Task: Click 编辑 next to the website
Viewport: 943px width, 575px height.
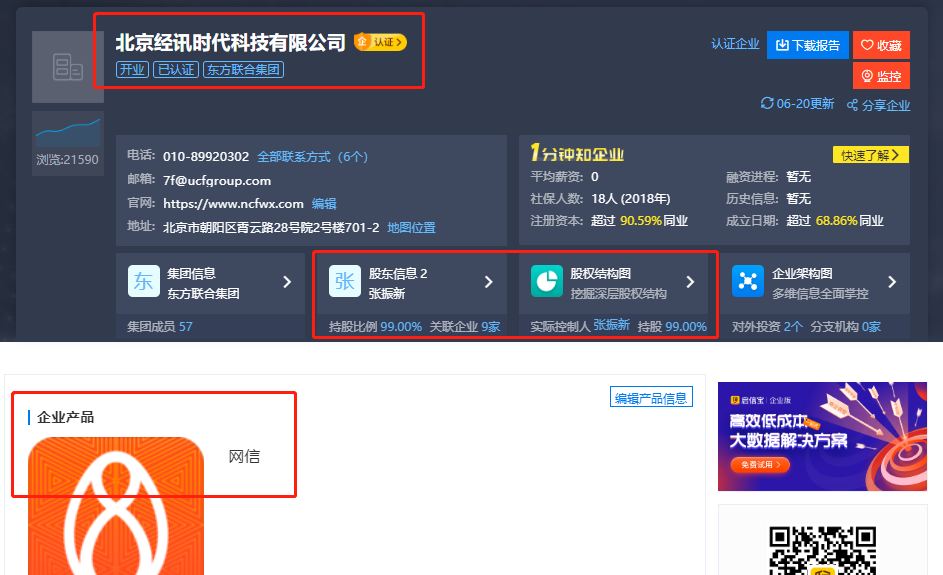Action: click(324, 204)
